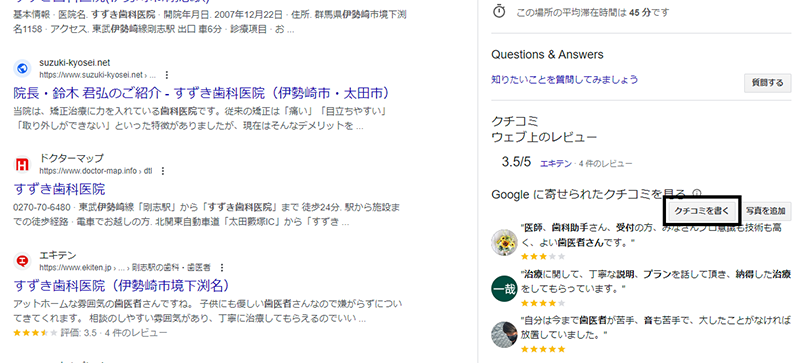Image resolution: width=800 pixels, height=363 pixels.
Task: Click the エキテン site name in results
Action: (x=58, y=255)
